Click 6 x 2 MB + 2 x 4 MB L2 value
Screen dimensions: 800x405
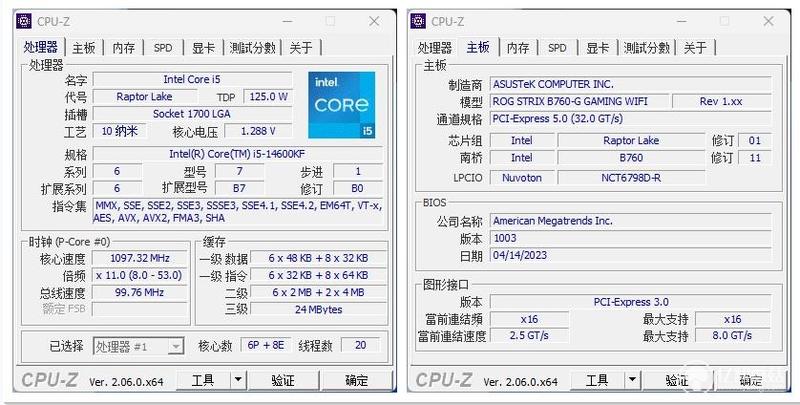click(x=318, y=292)
